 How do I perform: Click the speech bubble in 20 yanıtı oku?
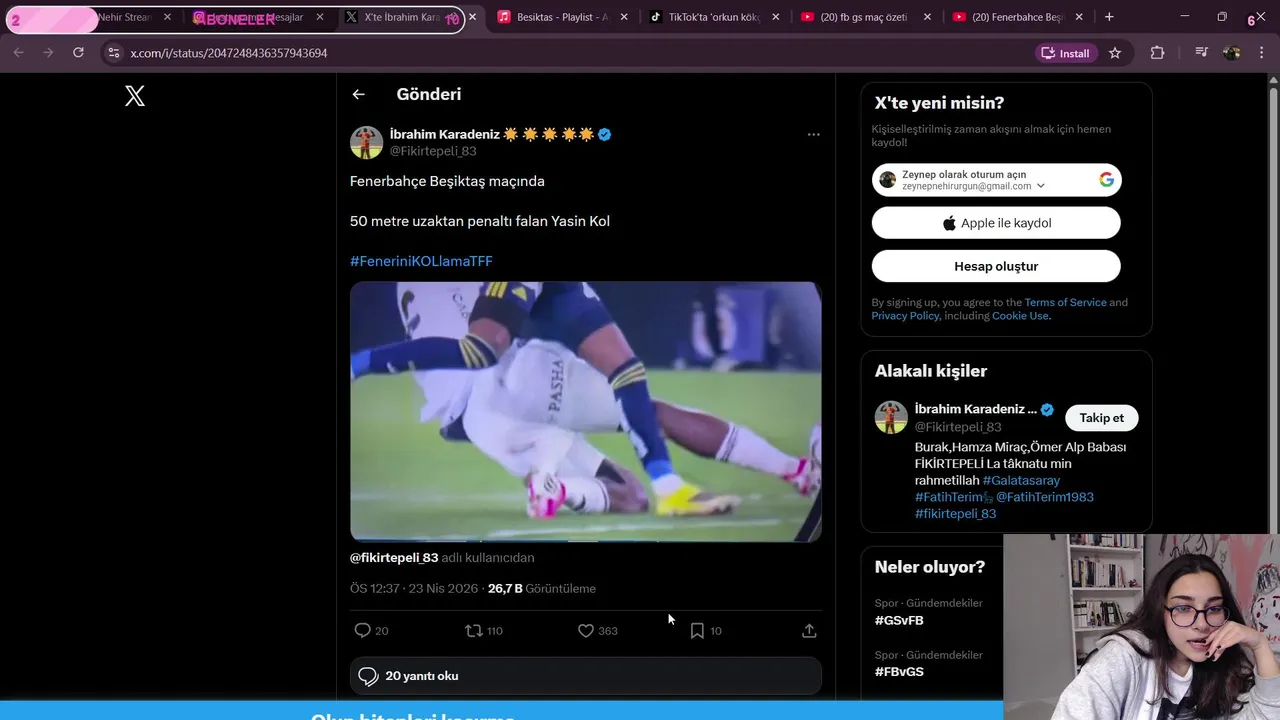(368, 677)
